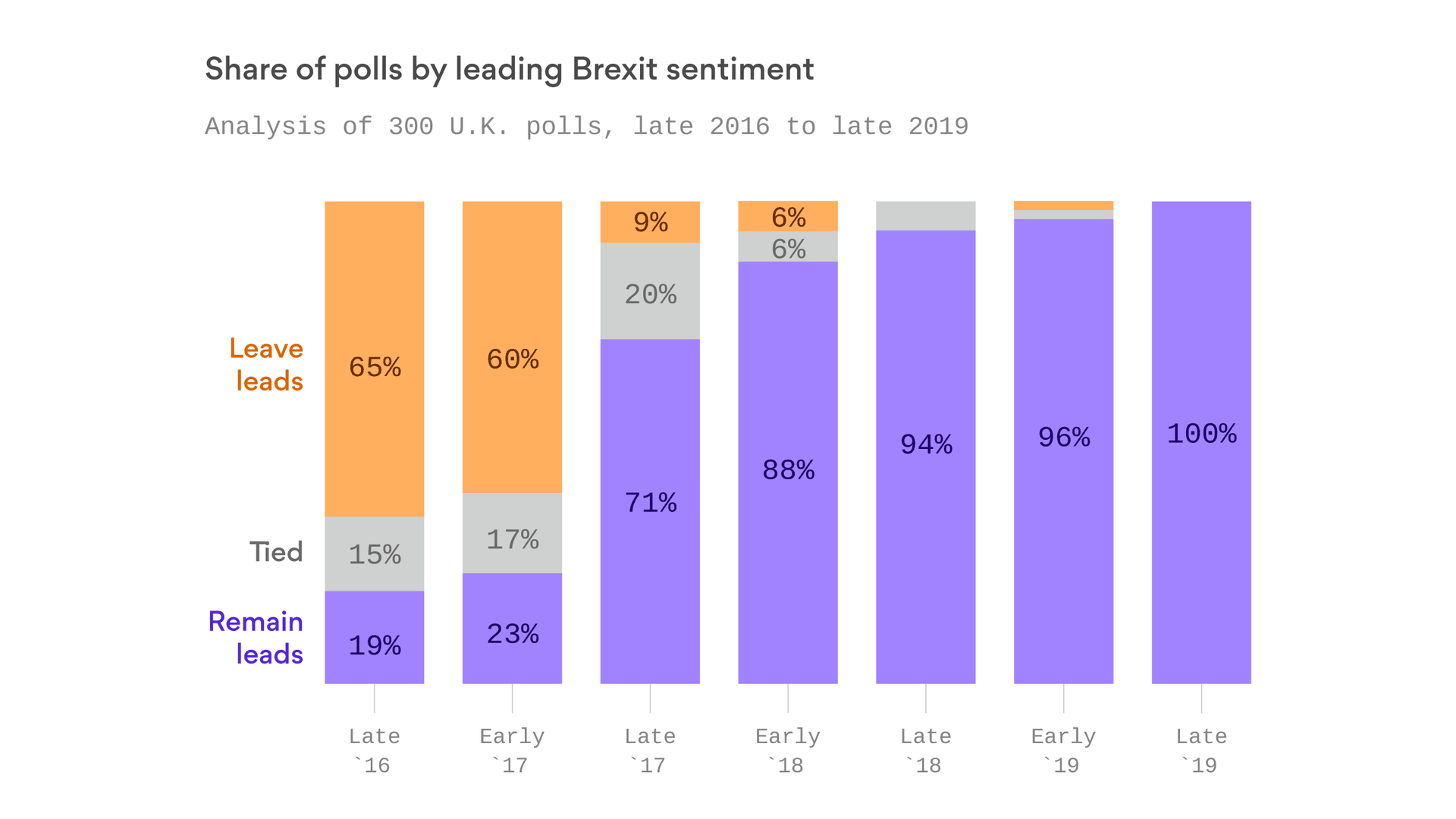
Task: Click the 100% bar for Late '19
Action: click(1201, 442)
